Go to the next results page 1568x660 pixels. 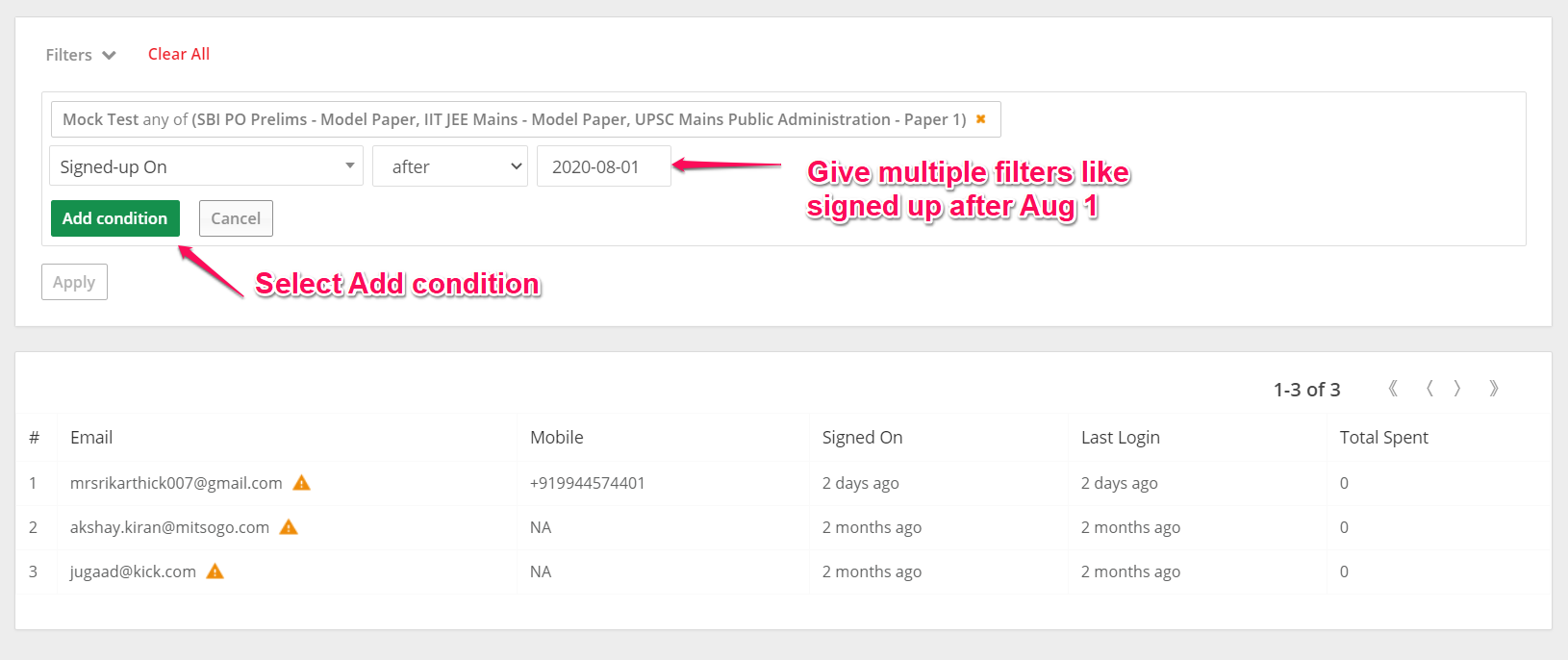1457,389
